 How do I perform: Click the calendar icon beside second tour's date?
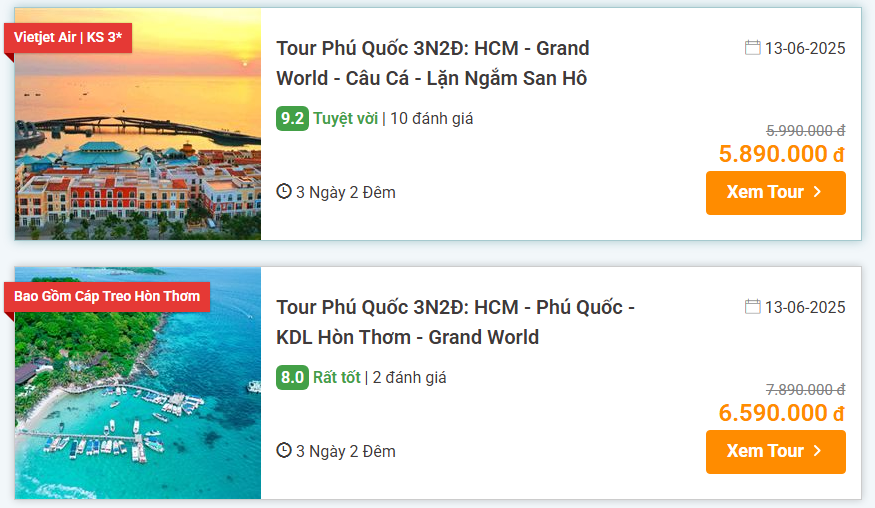point(752,307)
